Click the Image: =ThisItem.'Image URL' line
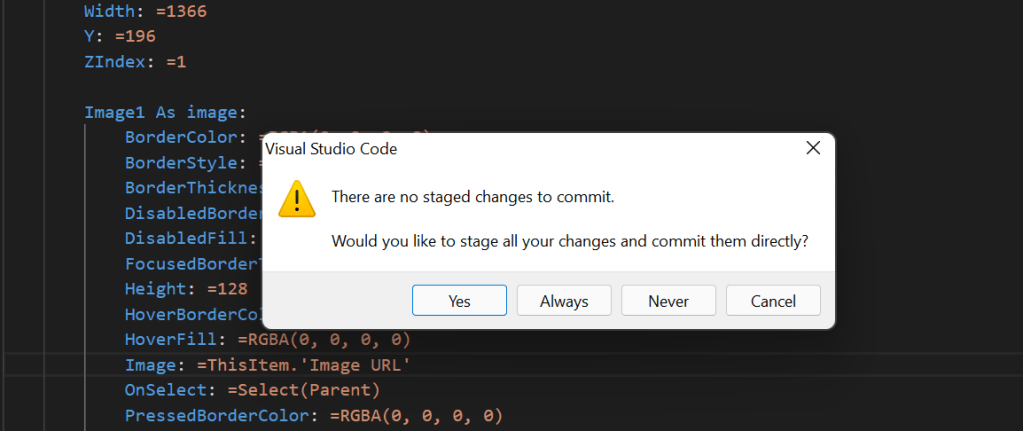Screen dimensions: 1023x431 click(267, 364)
